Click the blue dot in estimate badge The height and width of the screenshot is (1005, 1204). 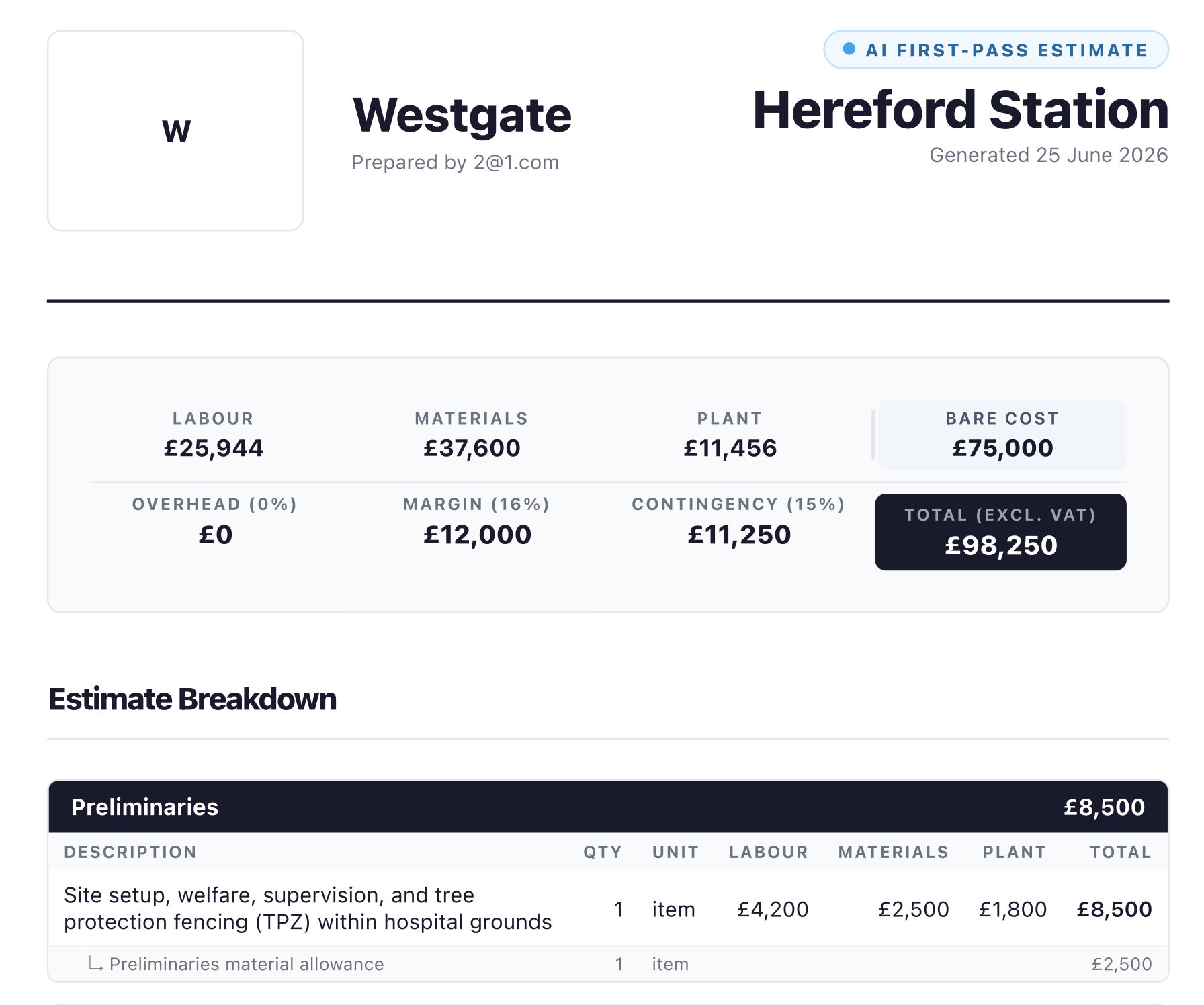[x=849, y=48]
